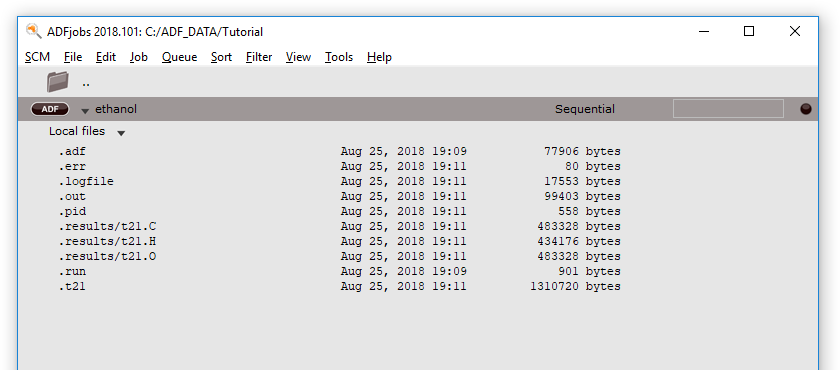Open the Job menu
840x370 pixels.
(139, 57)
